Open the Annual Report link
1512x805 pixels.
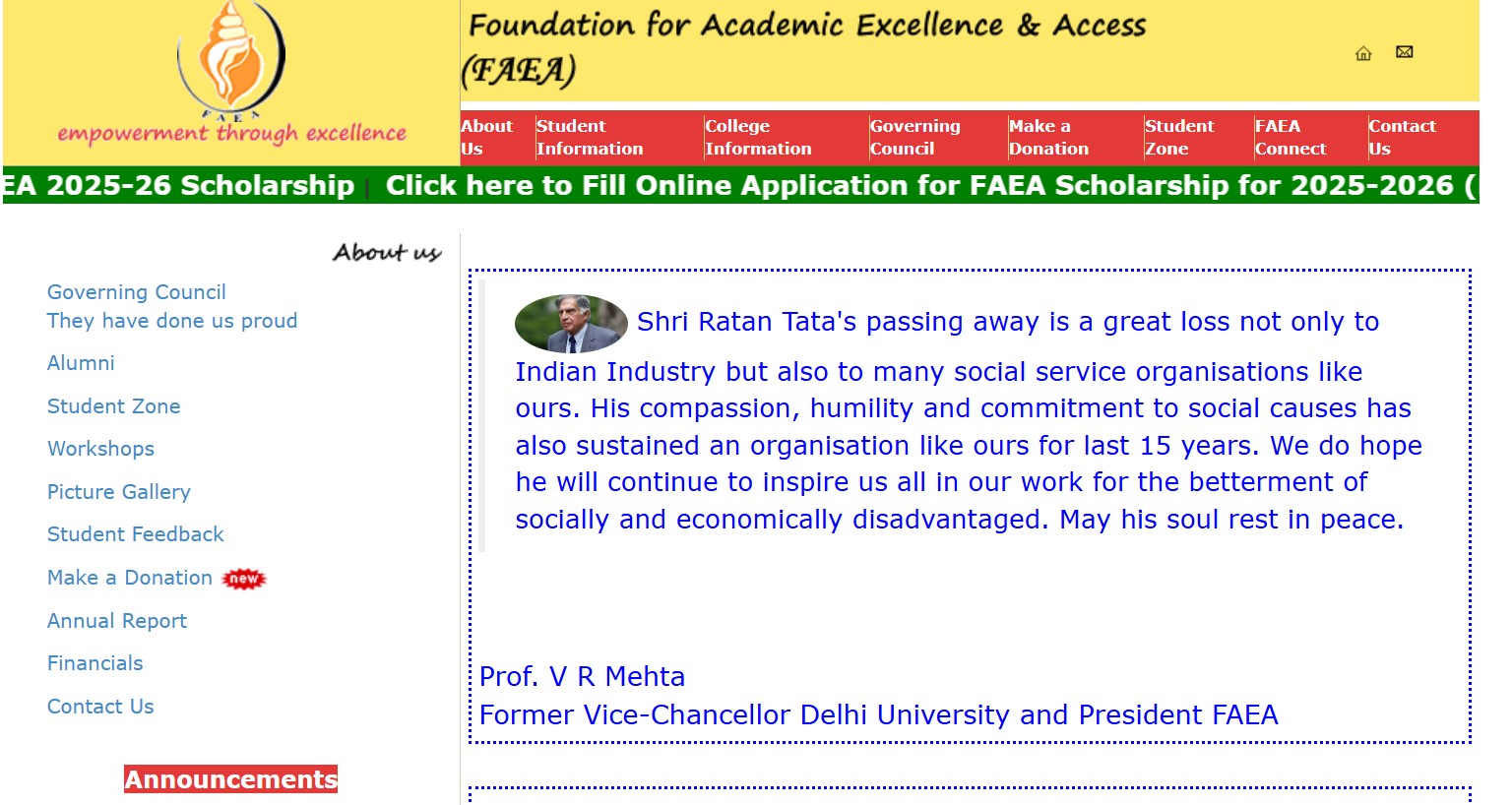[117, 621]
